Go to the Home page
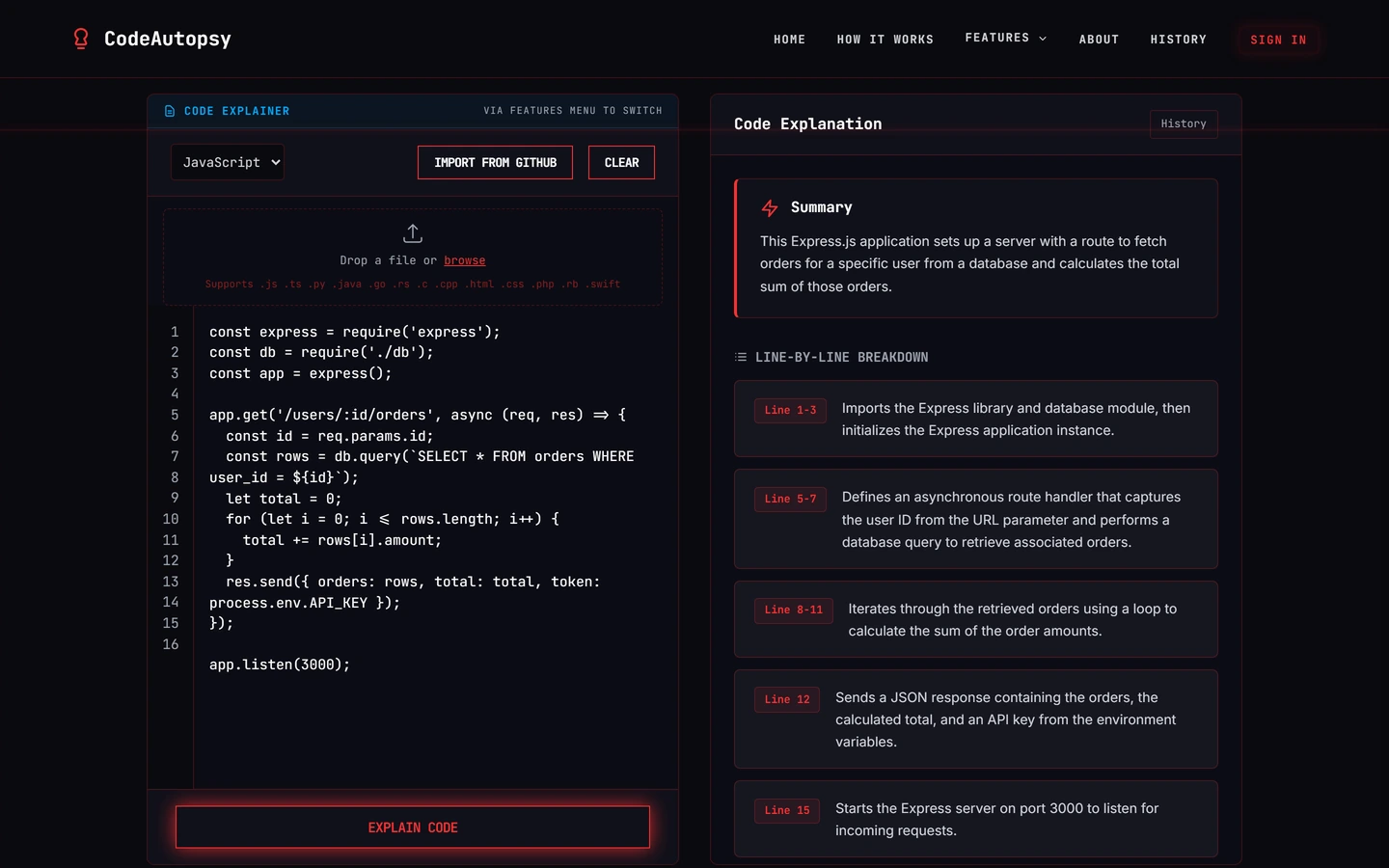This screenshot has height=868, width=1389. [x=789, y=40]
